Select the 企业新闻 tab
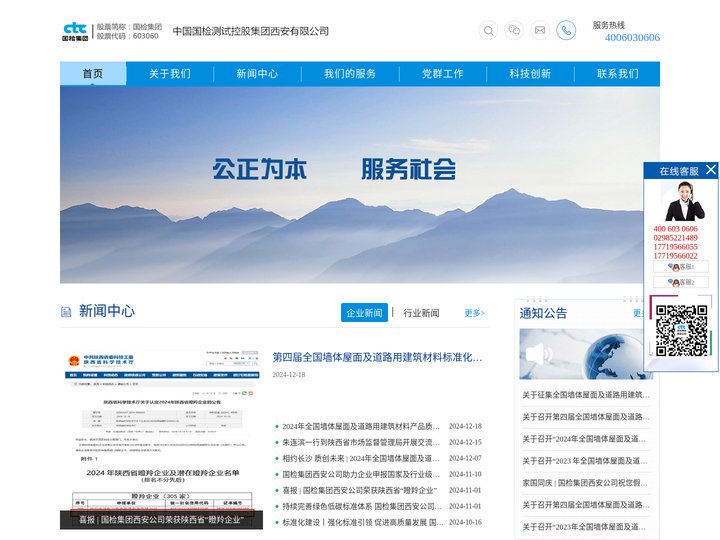 [x=364, y=313]
